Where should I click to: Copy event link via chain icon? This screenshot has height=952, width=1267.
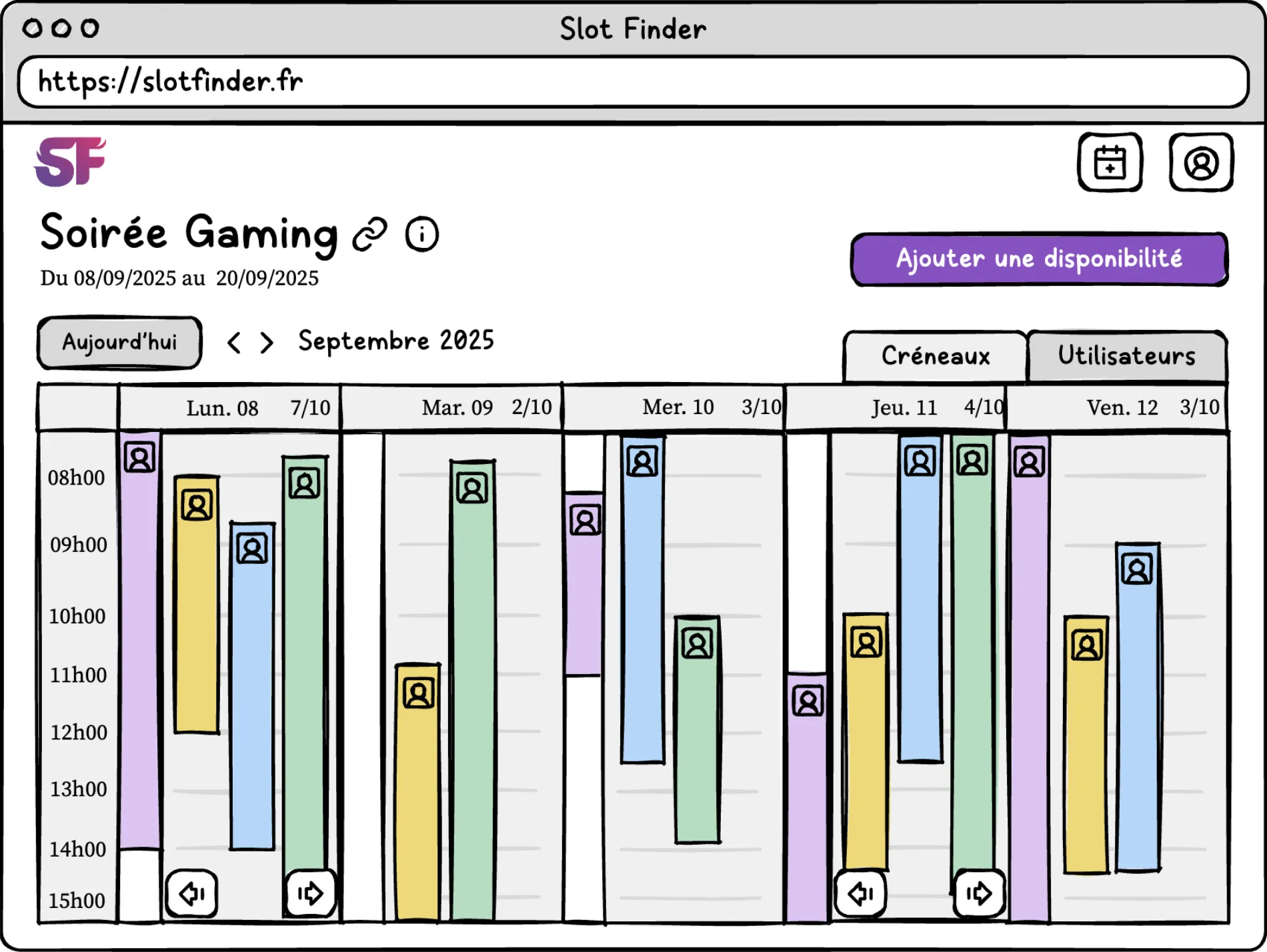(370, 235)
